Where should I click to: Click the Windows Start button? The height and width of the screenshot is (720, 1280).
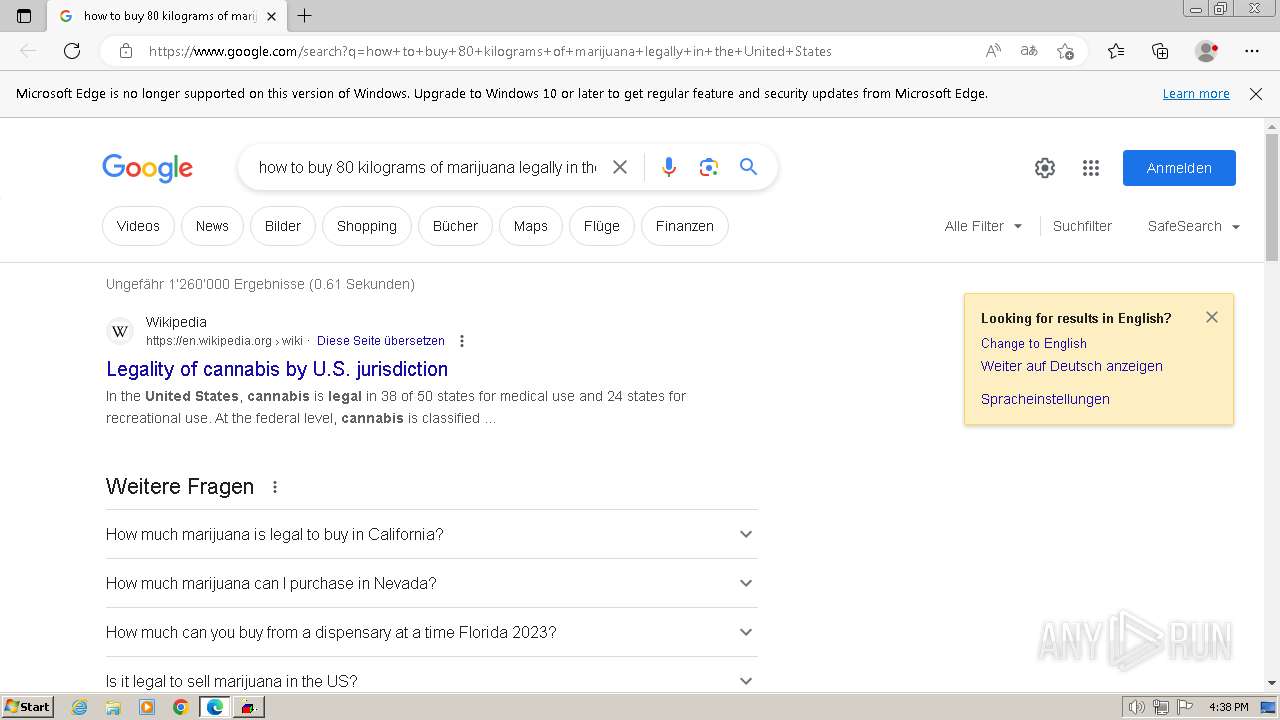click(x=27, y=707)
